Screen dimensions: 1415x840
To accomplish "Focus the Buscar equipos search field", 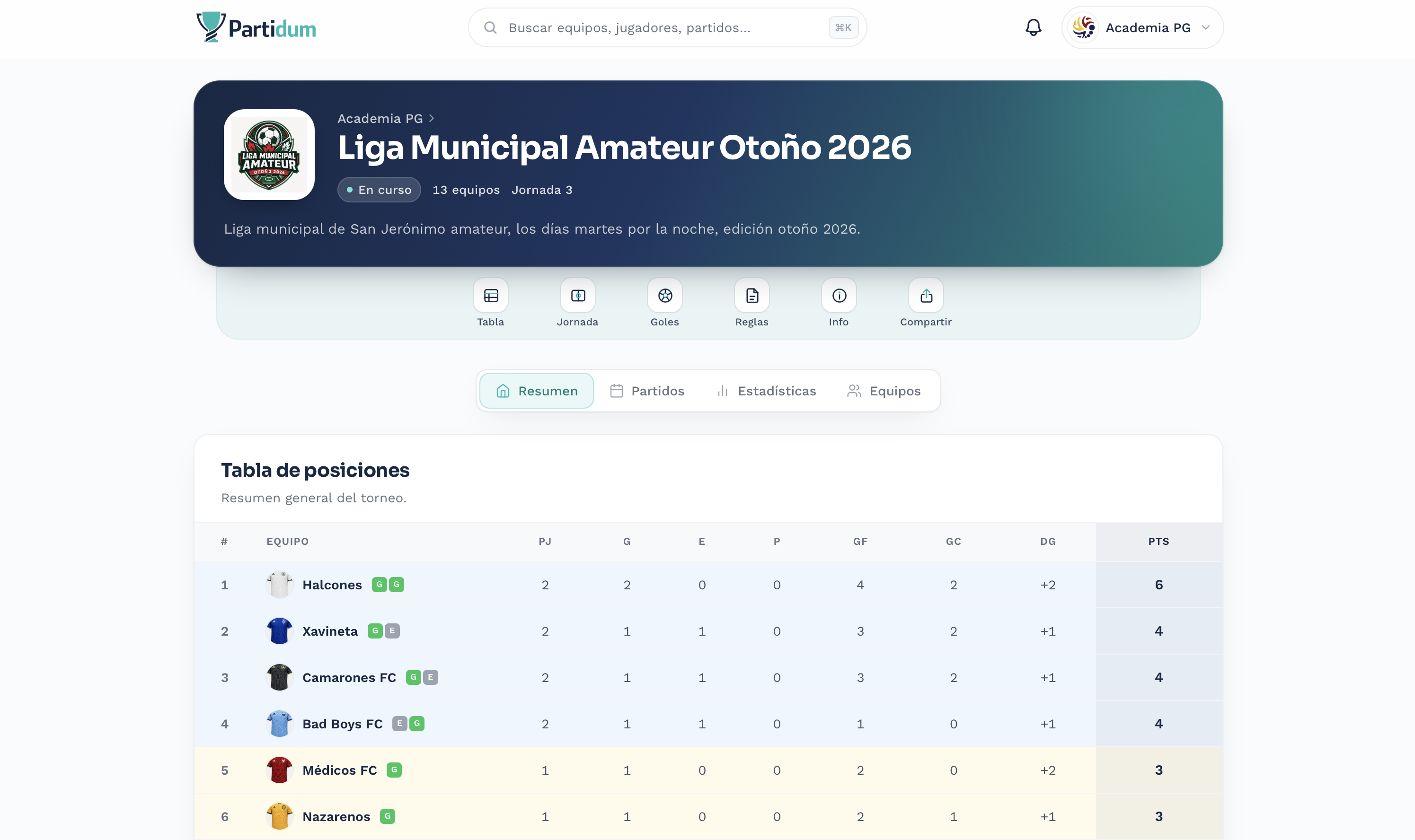I will [x=667, y=28].
